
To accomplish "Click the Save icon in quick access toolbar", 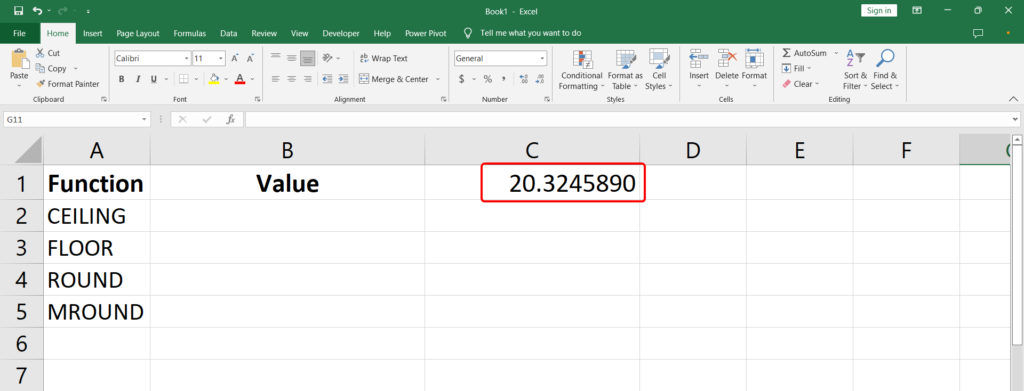I will click(x=18, y=11).
